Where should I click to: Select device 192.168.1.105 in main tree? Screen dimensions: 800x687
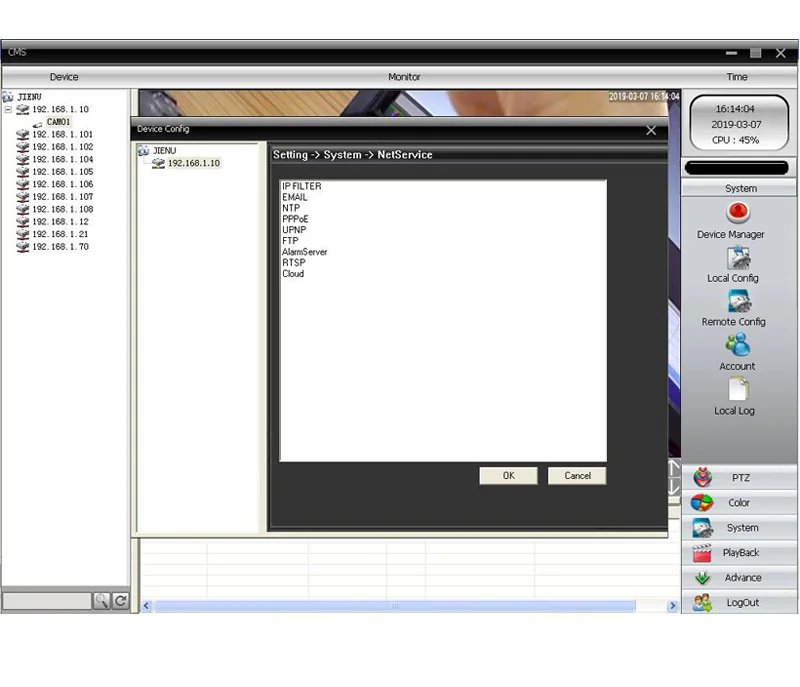click(62, 171)
